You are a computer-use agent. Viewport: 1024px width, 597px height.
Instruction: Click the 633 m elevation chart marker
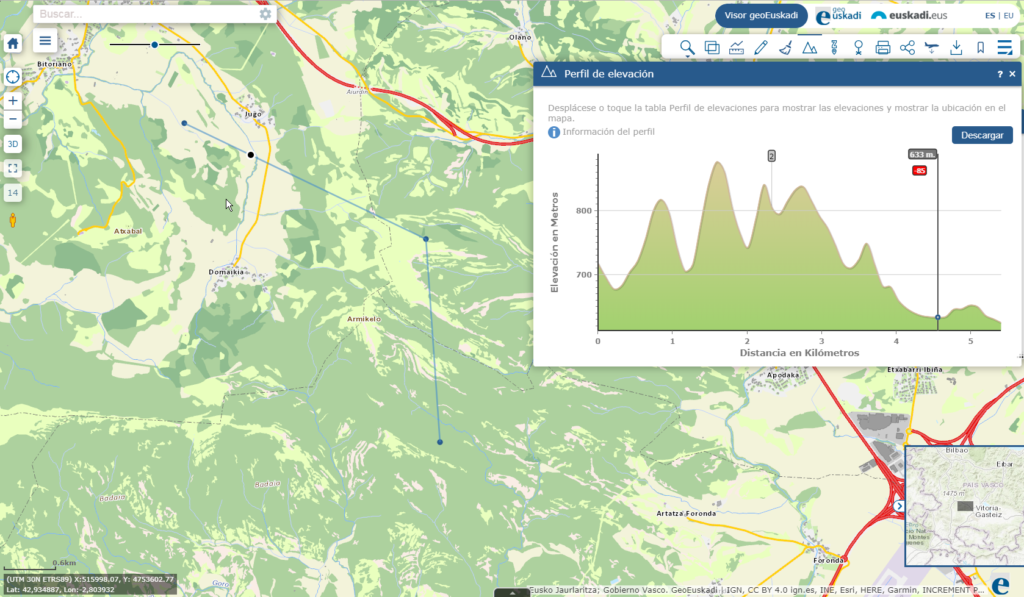[922, 155]
